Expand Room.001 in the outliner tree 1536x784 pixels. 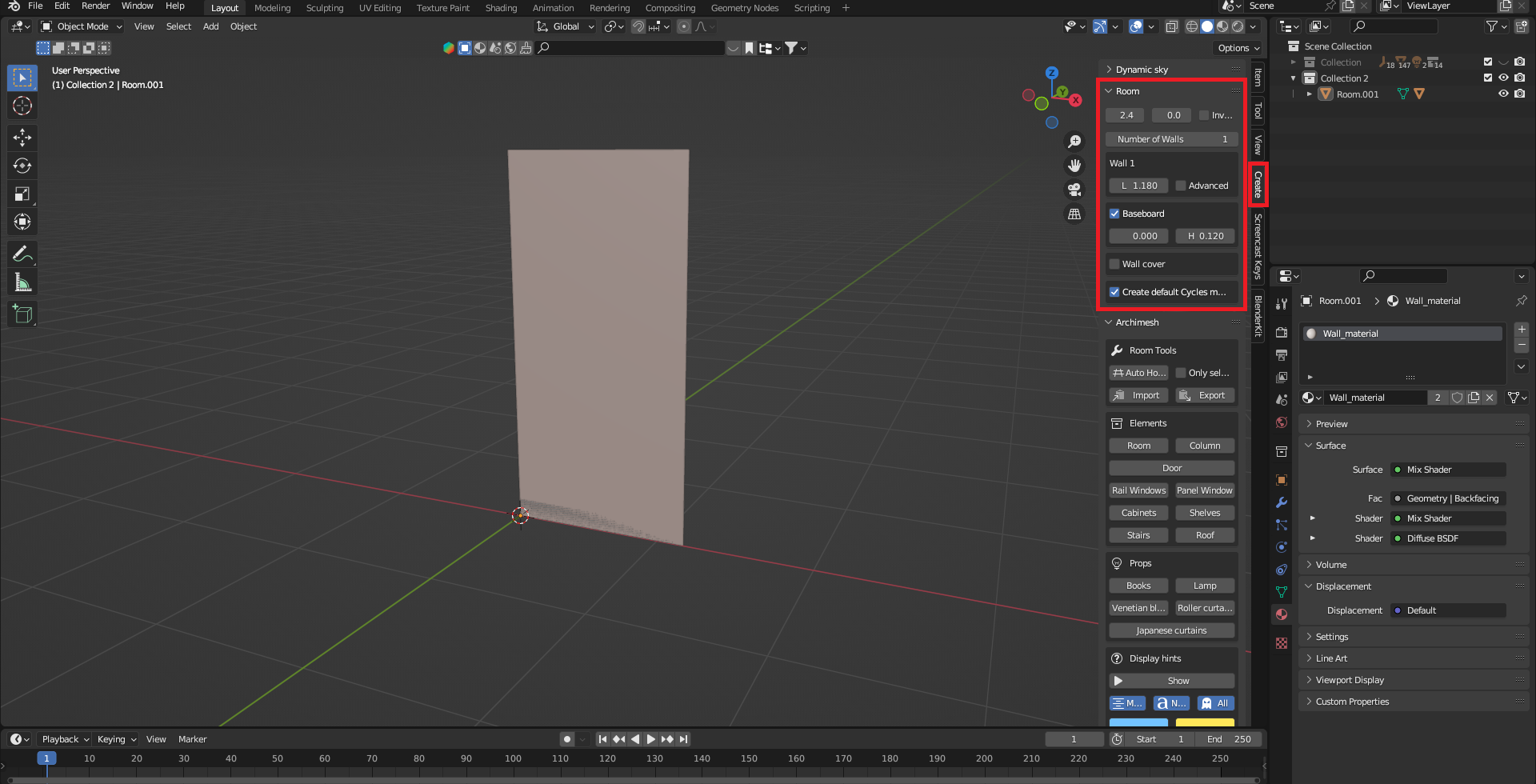click(x=1310, y=94)
